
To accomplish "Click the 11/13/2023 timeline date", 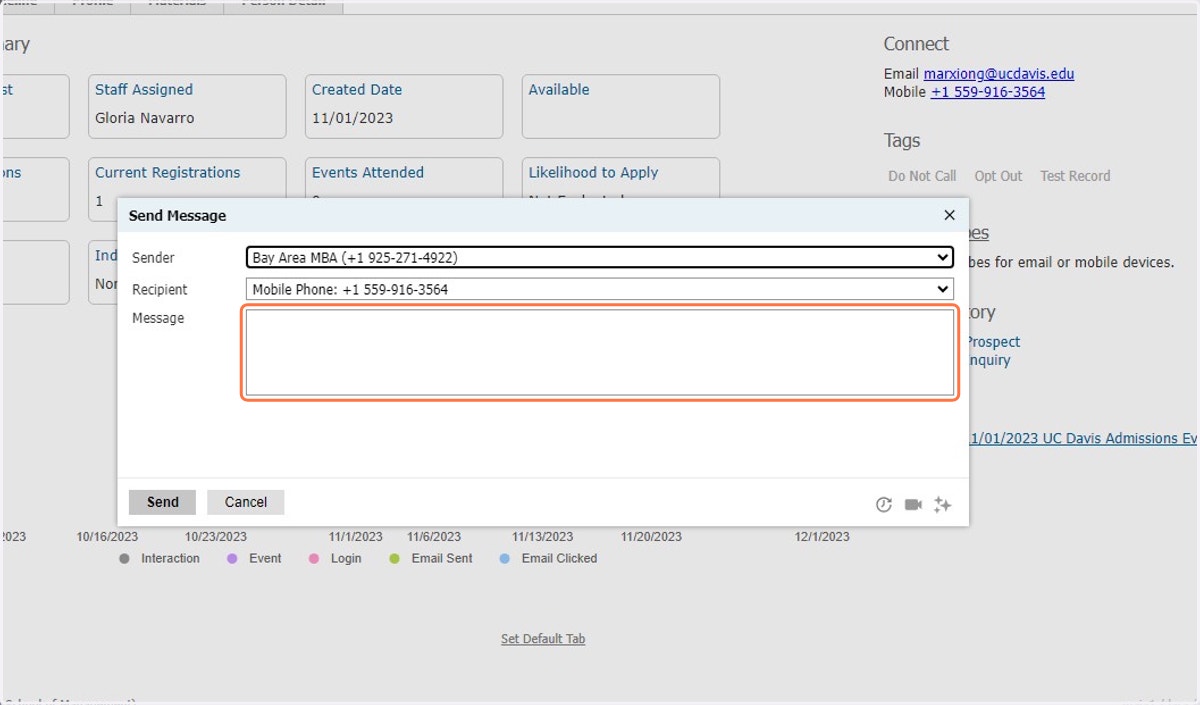I will 543,537.
